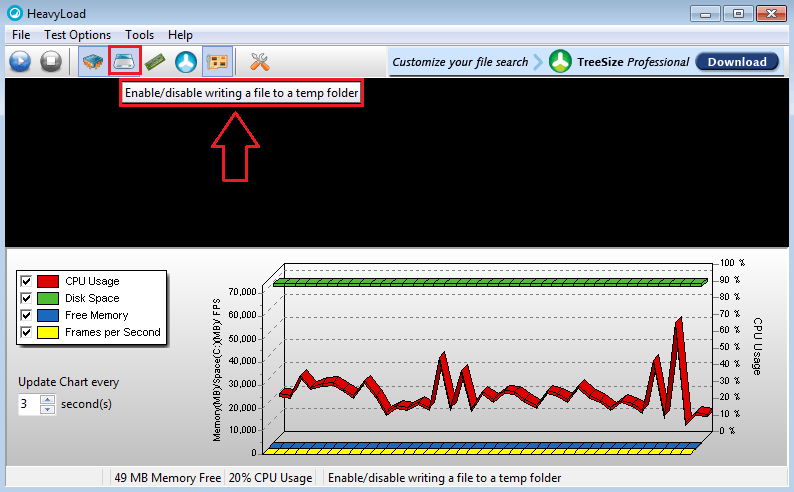
Task: Click '20% CPU Usage' in status bar
Action: click(x=270, y=478)
